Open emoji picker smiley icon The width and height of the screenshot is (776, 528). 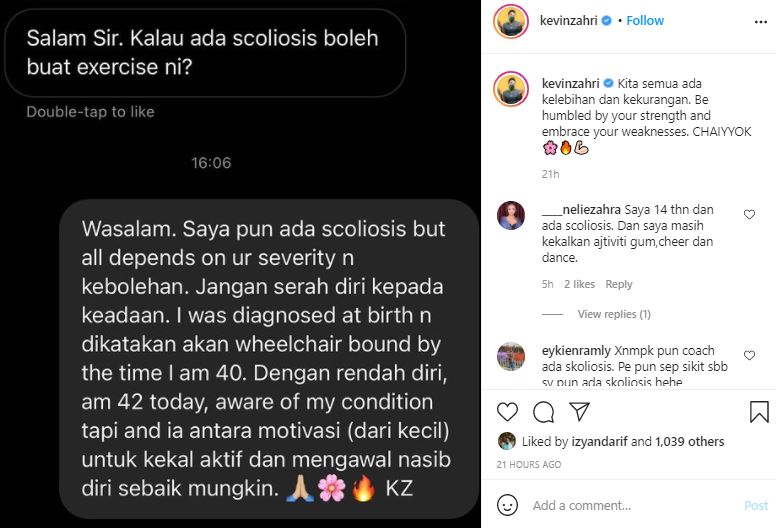[x=507, y=505]
